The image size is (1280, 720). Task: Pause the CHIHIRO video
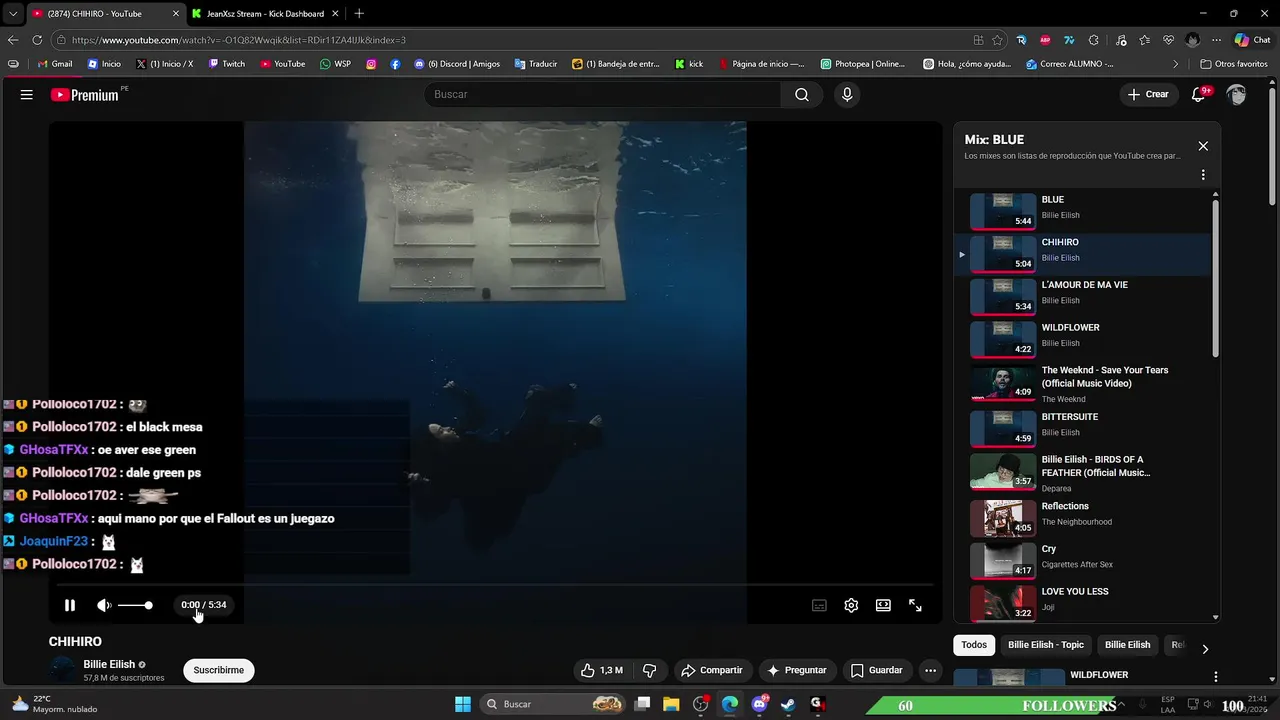pos(70,605)
